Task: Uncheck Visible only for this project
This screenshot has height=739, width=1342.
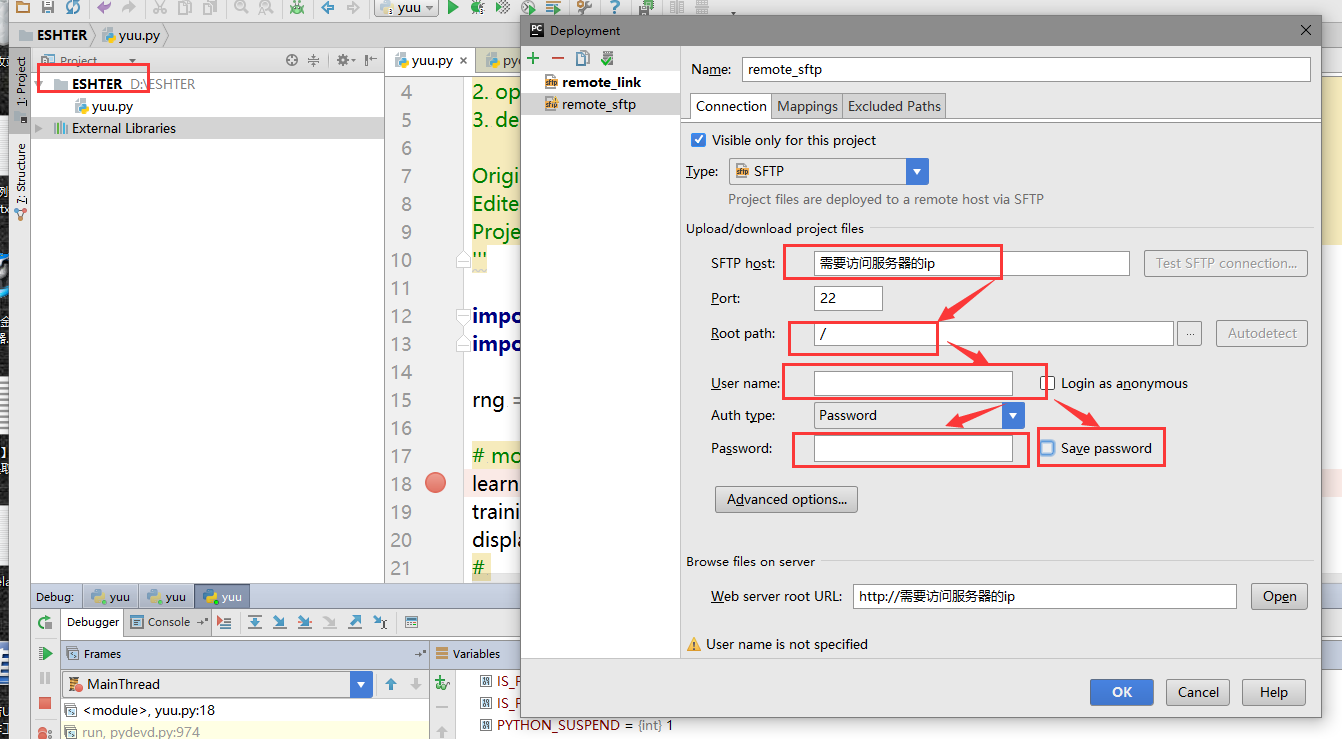Action: 698,140
